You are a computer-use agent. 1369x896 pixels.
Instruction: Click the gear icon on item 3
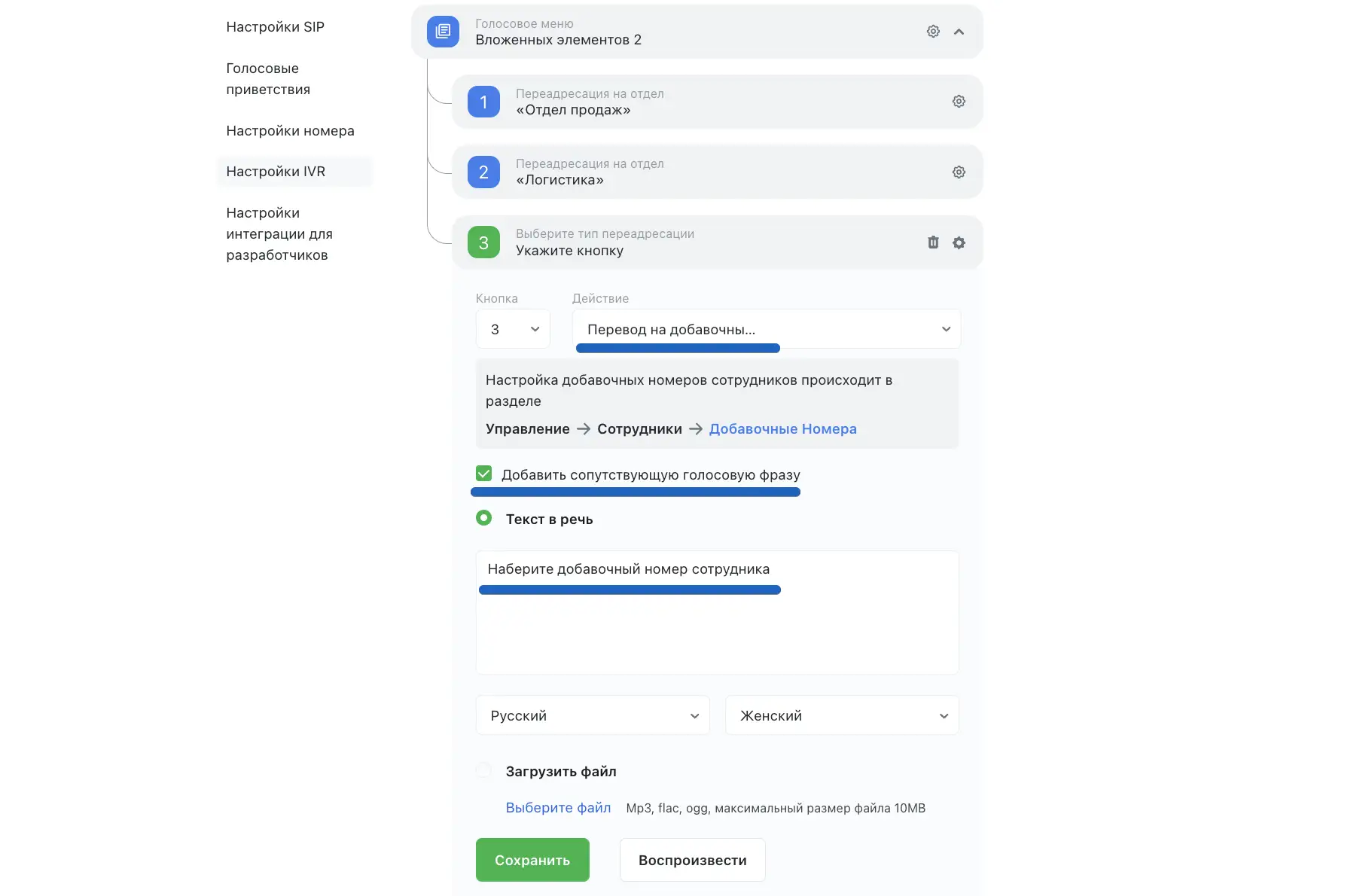point(959,242)
